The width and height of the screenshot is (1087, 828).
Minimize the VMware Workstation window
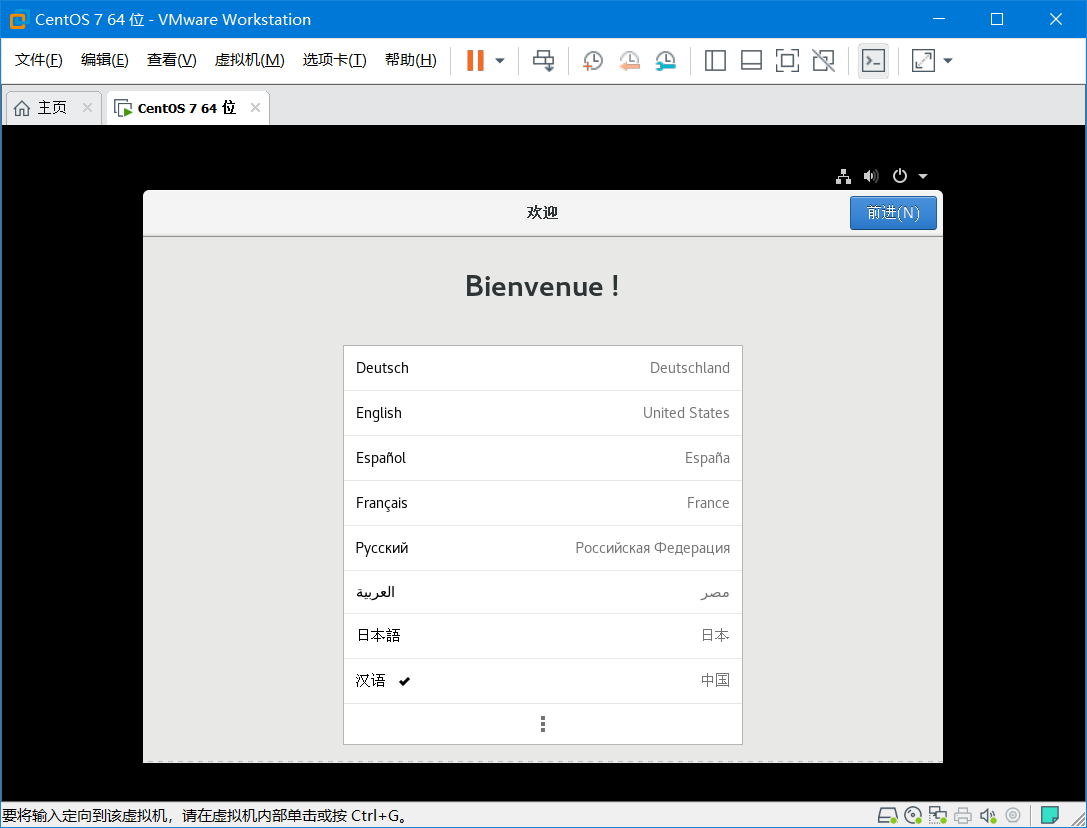(x=939, y=19)
